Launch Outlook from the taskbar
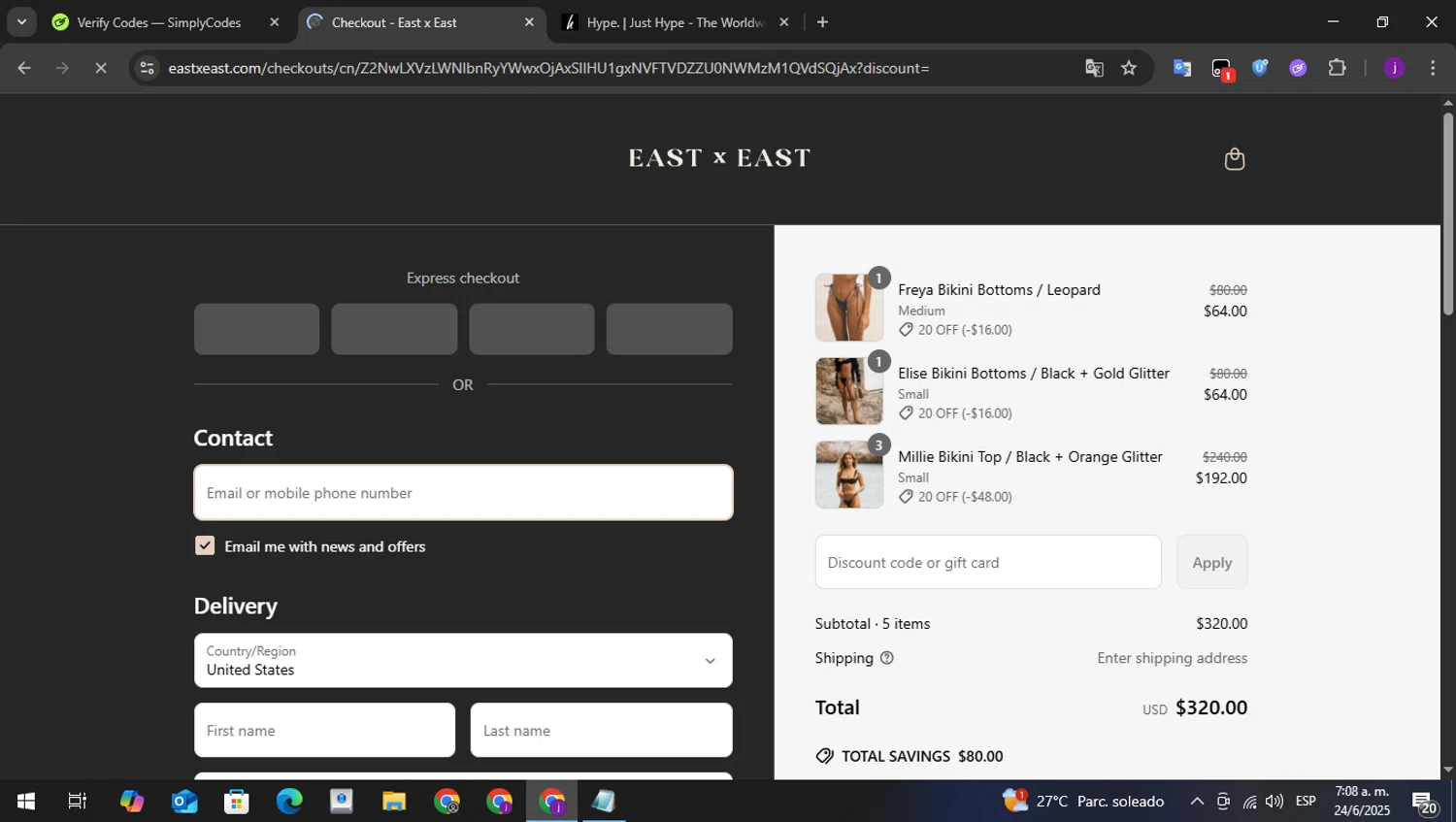Image resolution: width=1456 pixels, height=822 pixels. [x=184, y=802]
